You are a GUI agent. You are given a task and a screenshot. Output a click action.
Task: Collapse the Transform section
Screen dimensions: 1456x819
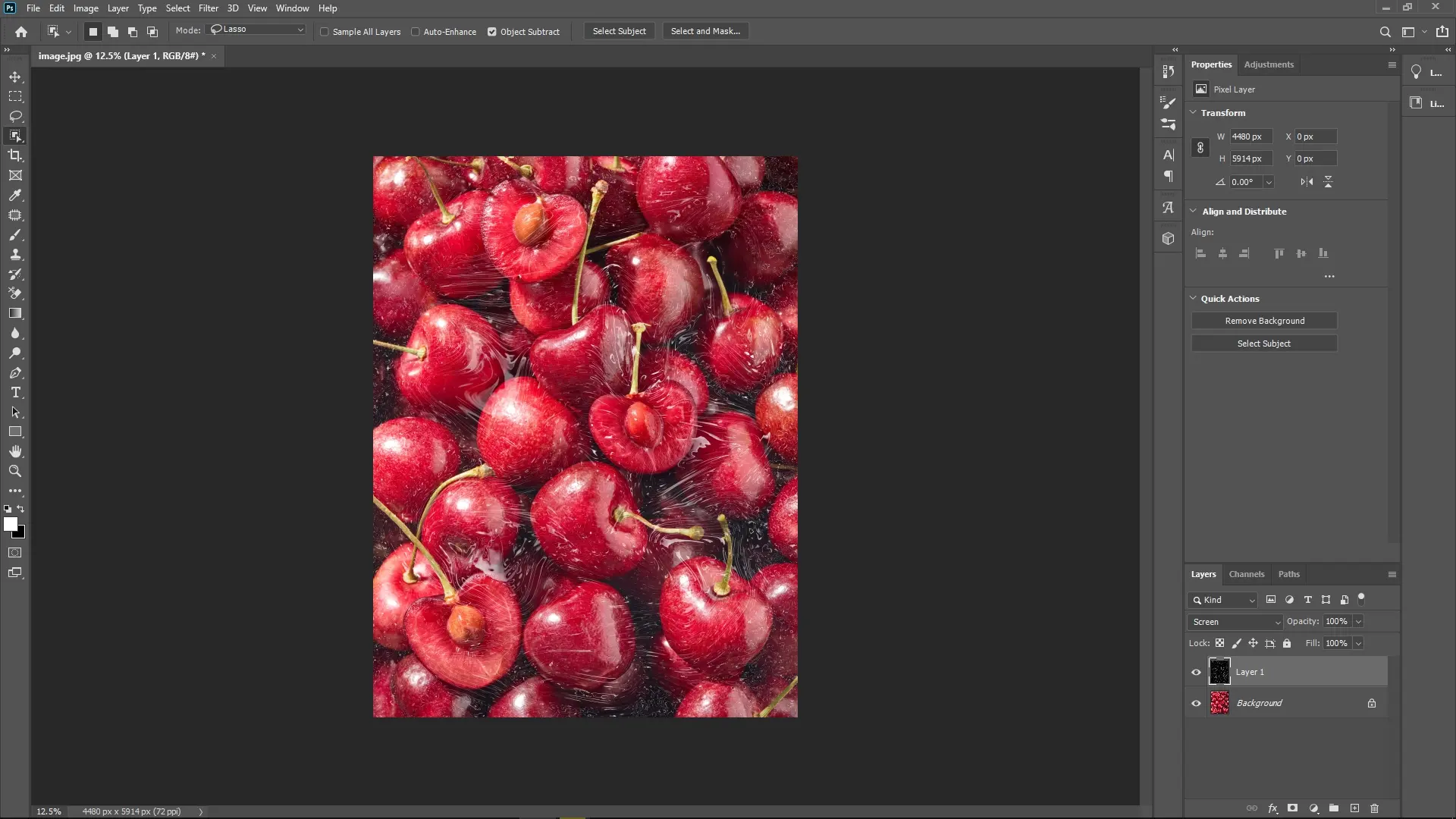point(1194,112)
